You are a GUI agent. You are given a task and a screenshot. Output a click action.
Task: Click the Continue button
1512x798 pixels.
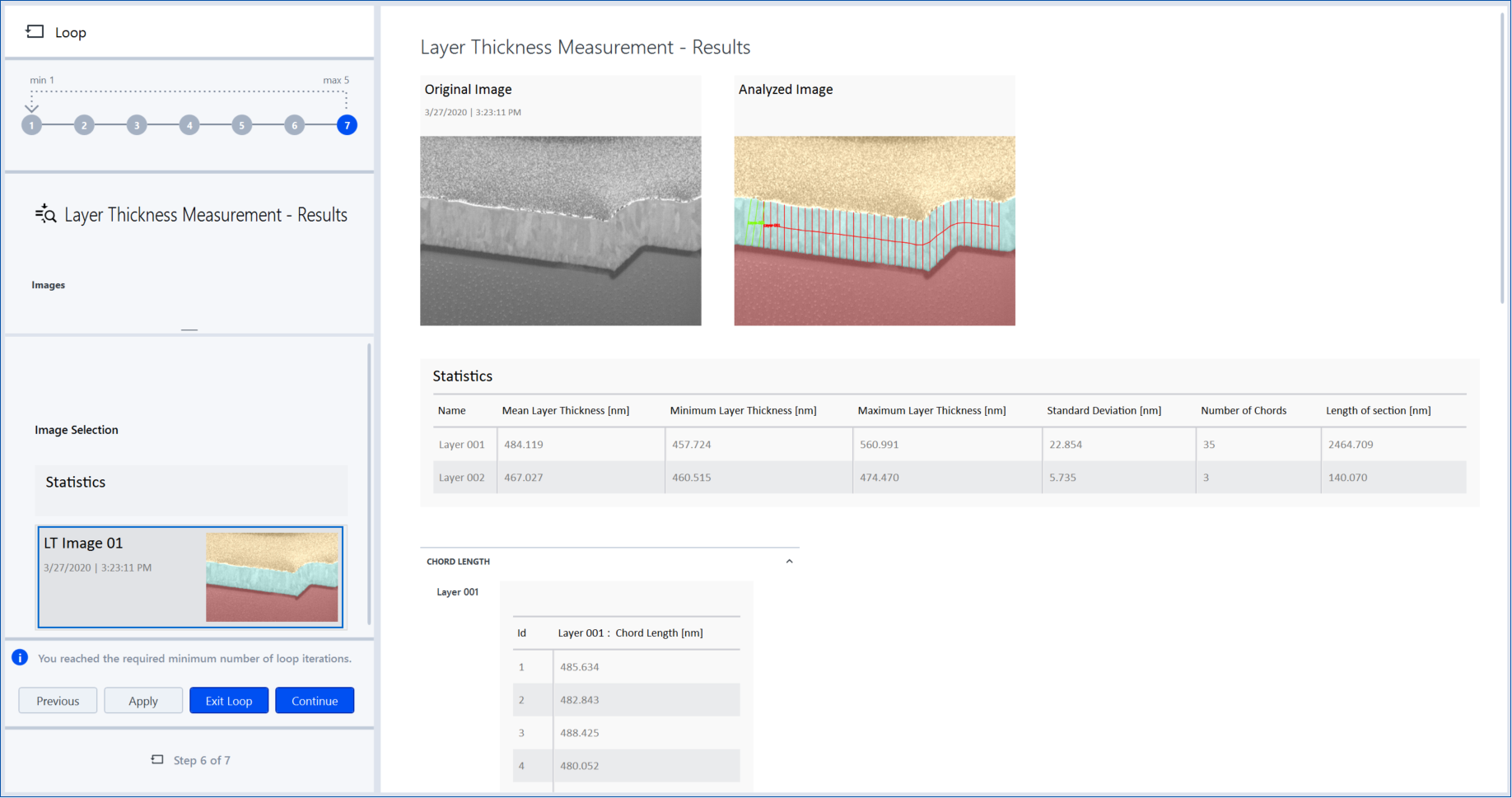click(315, 700)
